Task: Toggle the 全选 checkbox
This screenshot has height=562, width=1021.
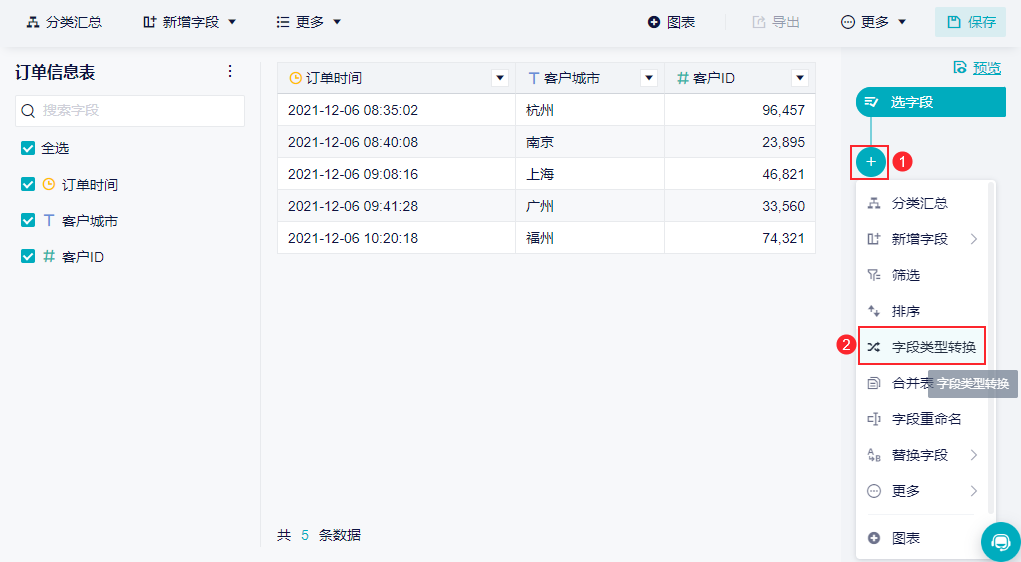Action: (x=28, y=148)
